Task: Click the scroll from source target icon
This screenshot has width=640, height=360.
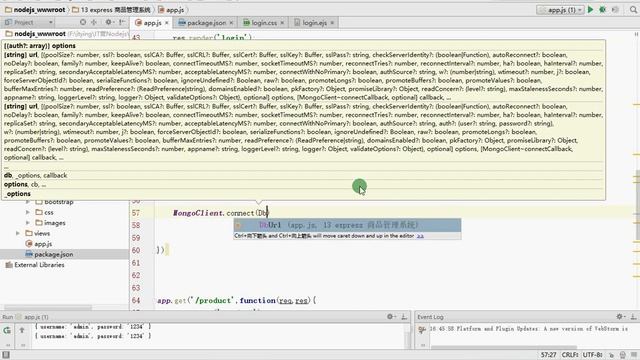Action: [83, 22]
